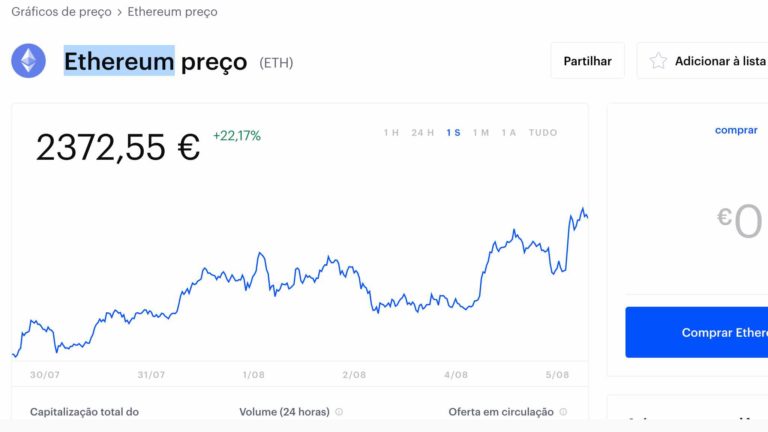Click the star icon for watchlist
Screen dimensions: 768x432
pyautogui.click(x=658, y=61)
